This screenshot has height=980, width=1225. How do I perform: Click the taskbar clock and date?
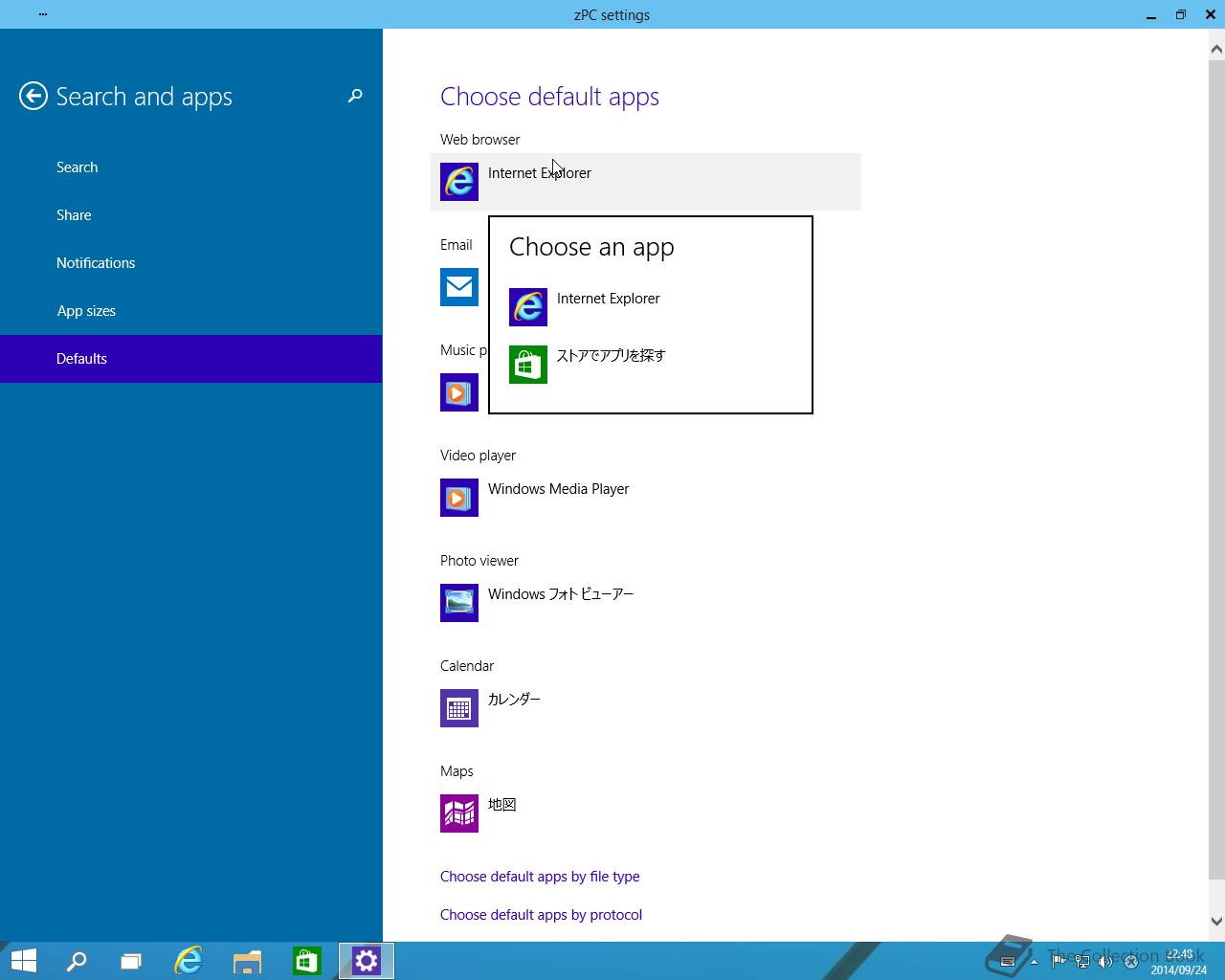[1179, 962]
